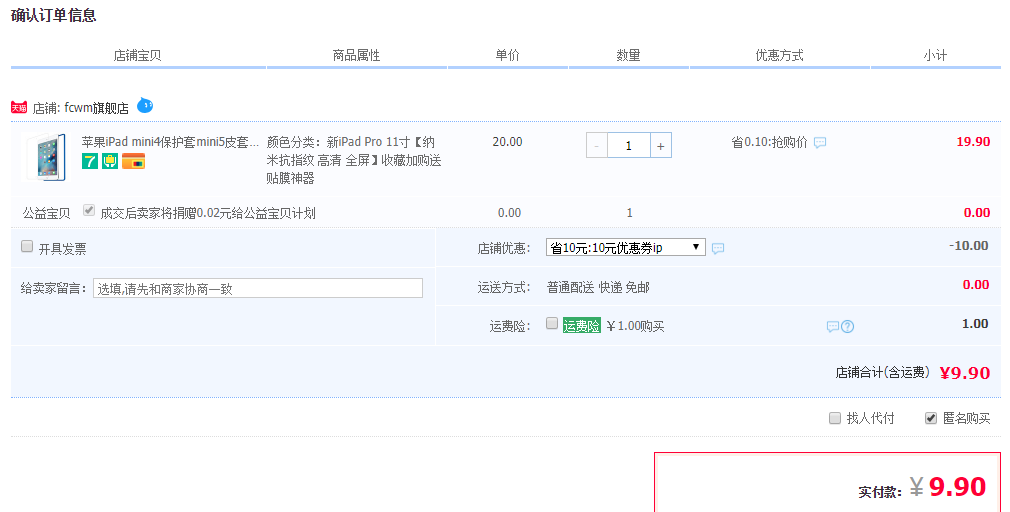Tick the 运费险 shipping insurance checkbox
Image resolution: width=1010 pixels, height=512 pixels.
click(552, 324)
